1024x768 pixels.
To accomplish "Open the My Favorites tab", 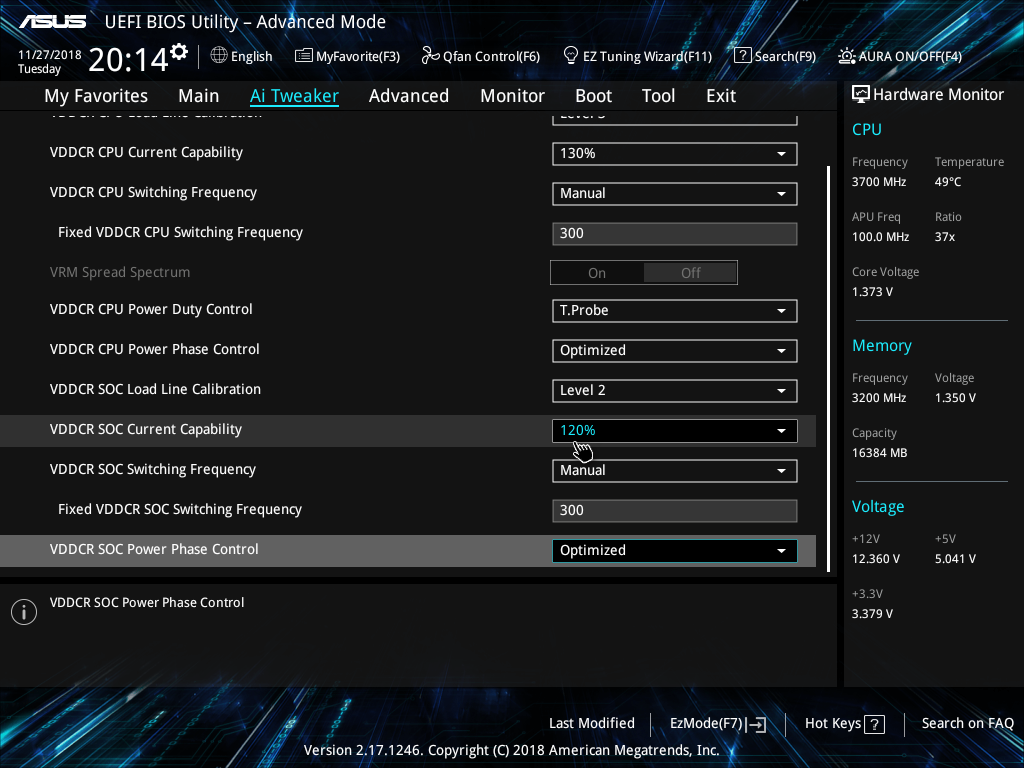I will point(96,96).
